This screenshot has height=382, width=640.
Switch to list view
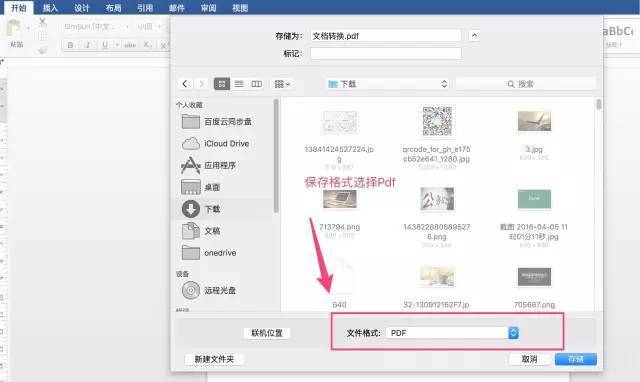point(239,84)
